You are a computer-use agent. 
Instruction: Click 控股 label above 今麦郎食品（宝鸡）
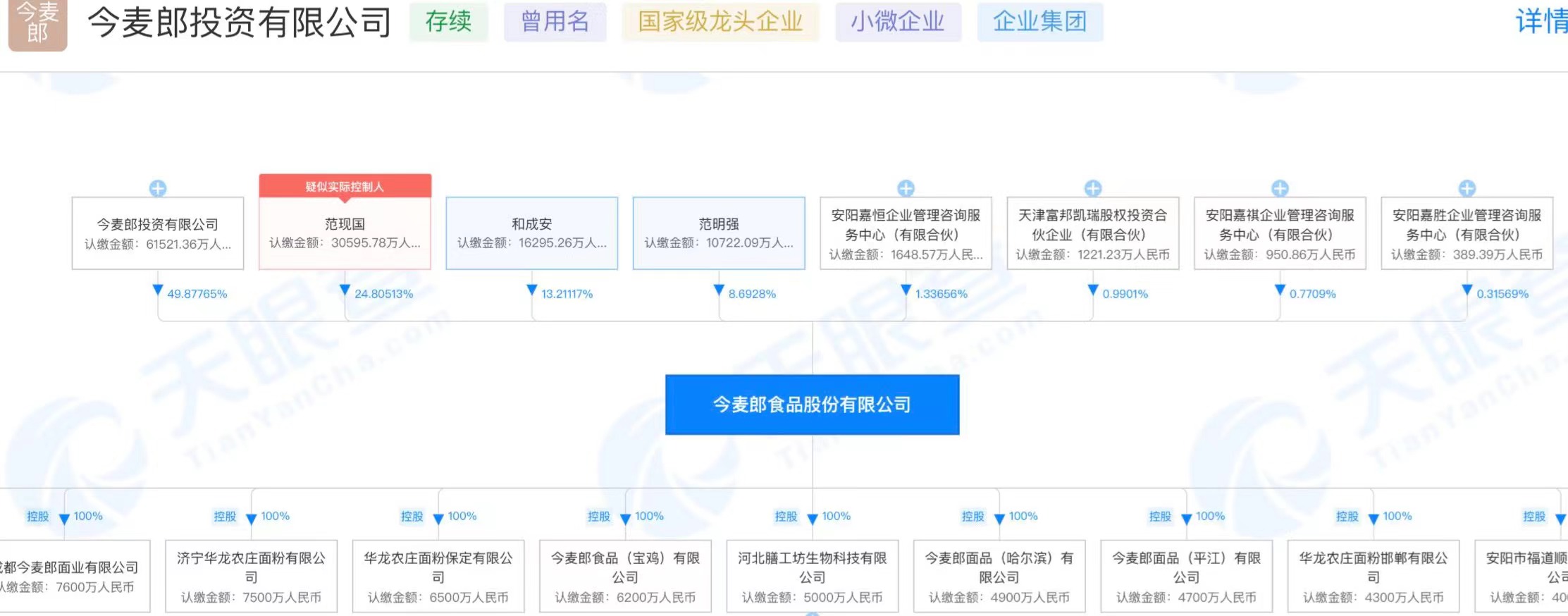click(599, 516)
